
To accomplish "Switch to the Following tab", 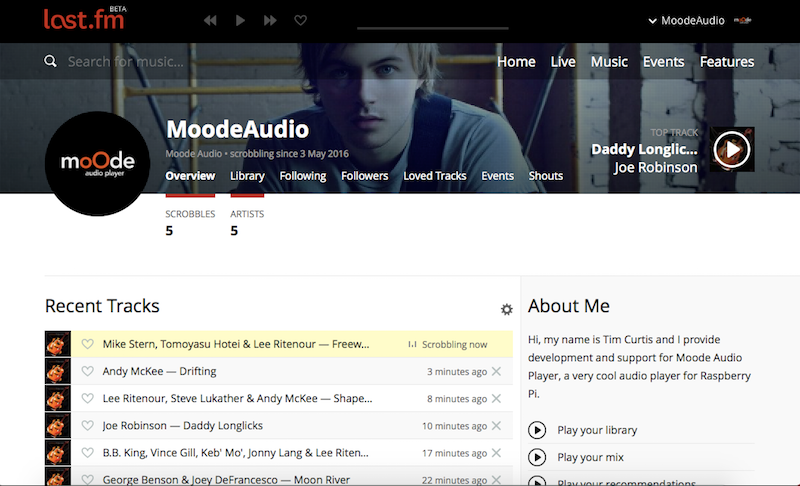I will (303, 176).
